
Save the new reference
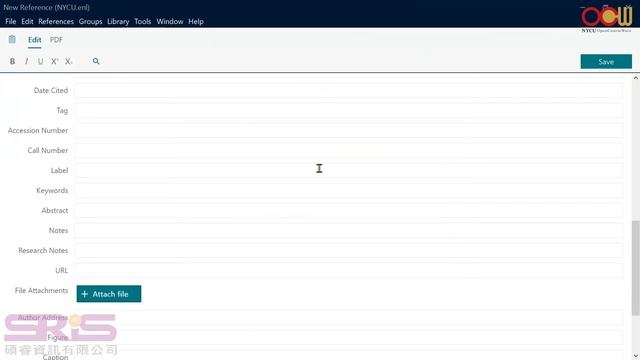tap(606, 62)
